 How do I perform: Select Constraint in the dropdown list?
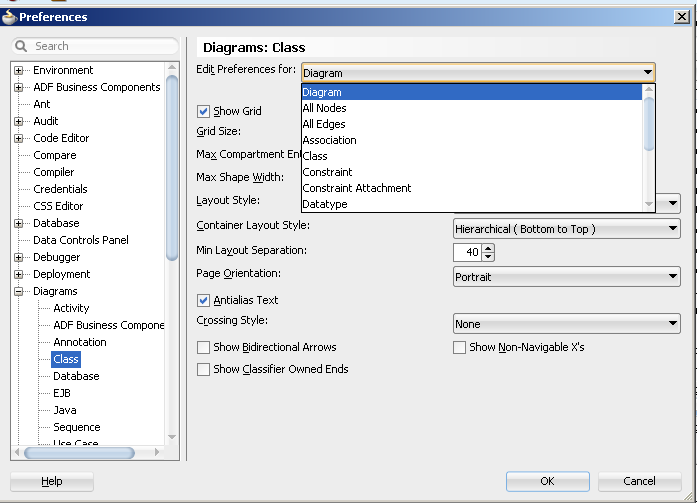[x=472, y=172]
